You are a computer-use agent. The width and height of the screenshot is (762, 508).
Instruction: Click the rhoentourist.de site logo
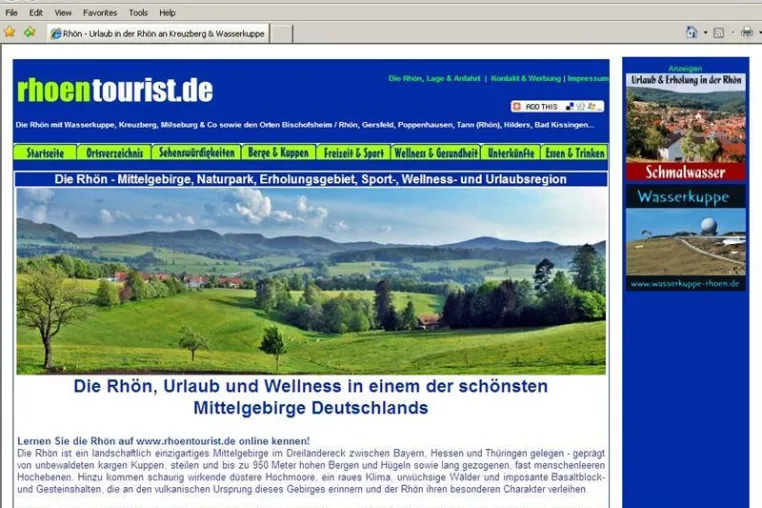point(115,90)
